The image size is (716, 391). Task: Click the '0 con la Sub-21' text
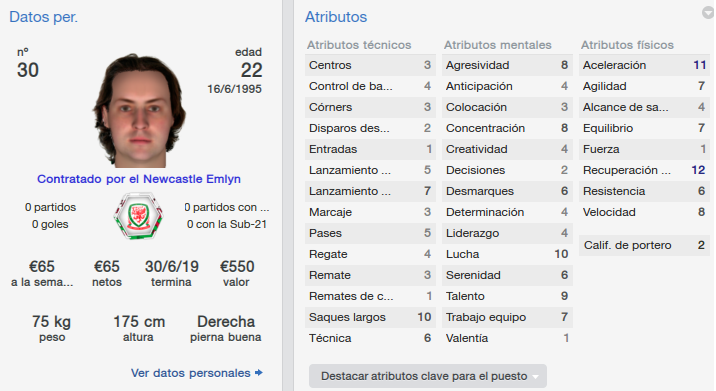tap(227, 224)
